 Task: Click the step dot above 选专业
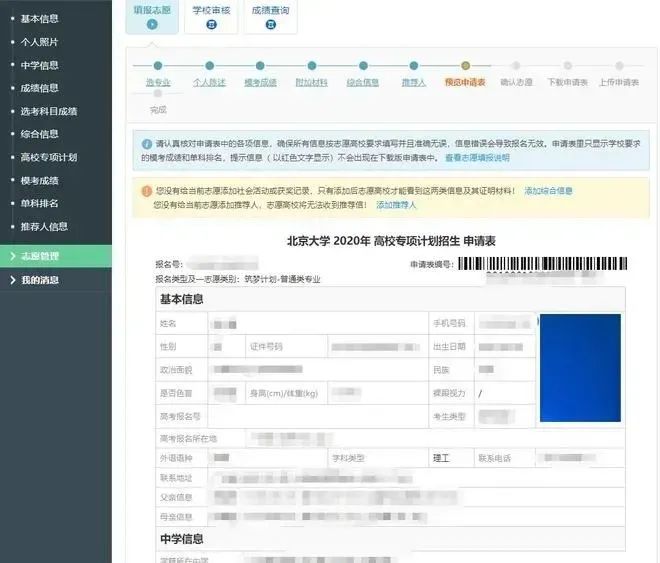coord(158,66)
